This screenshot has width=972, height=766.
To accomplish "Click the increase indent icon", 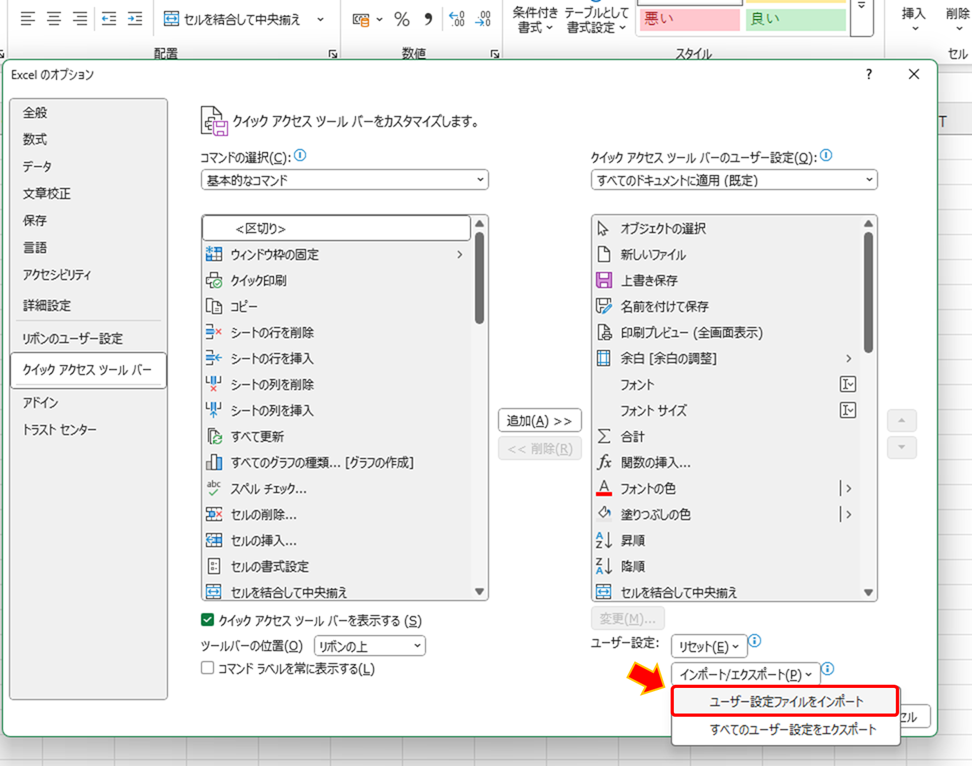I will [x=135, y=19].
